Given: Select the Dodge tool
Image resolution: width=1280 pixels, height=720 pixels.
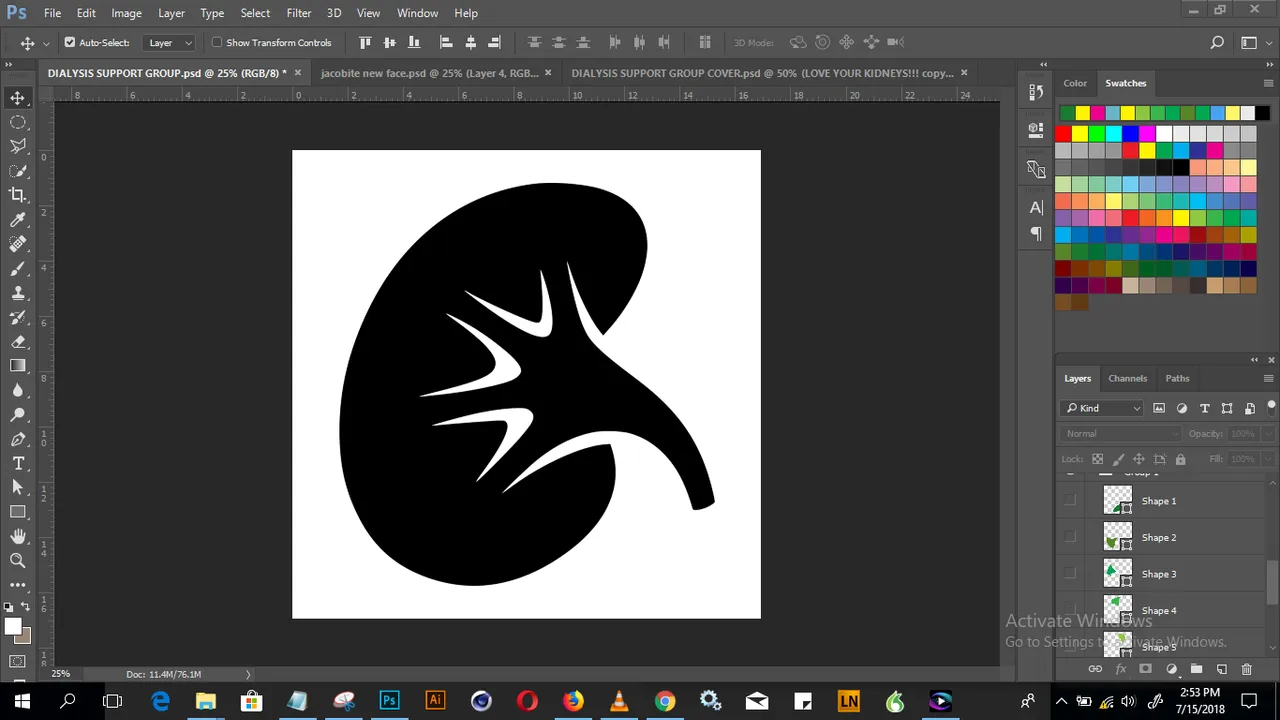Looking at the screenshot, I should (18, 415).
